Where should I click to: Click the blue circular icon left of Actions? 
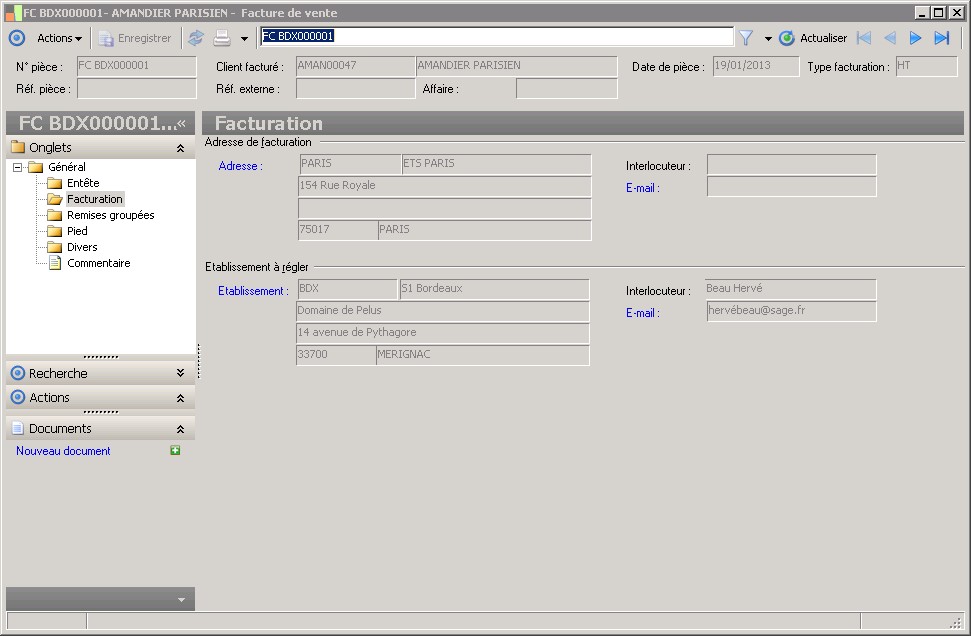pos(17,38)
